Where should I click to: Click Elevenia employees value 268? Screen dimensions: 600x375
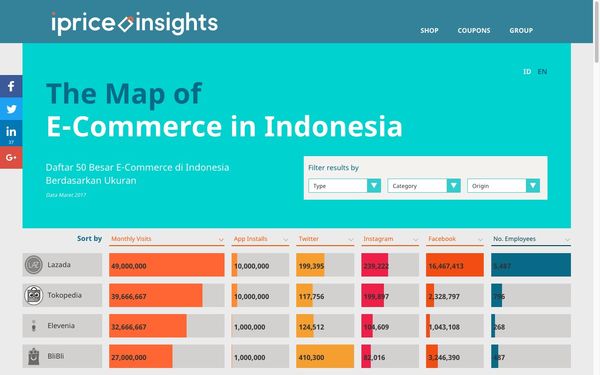click(499, 327)
